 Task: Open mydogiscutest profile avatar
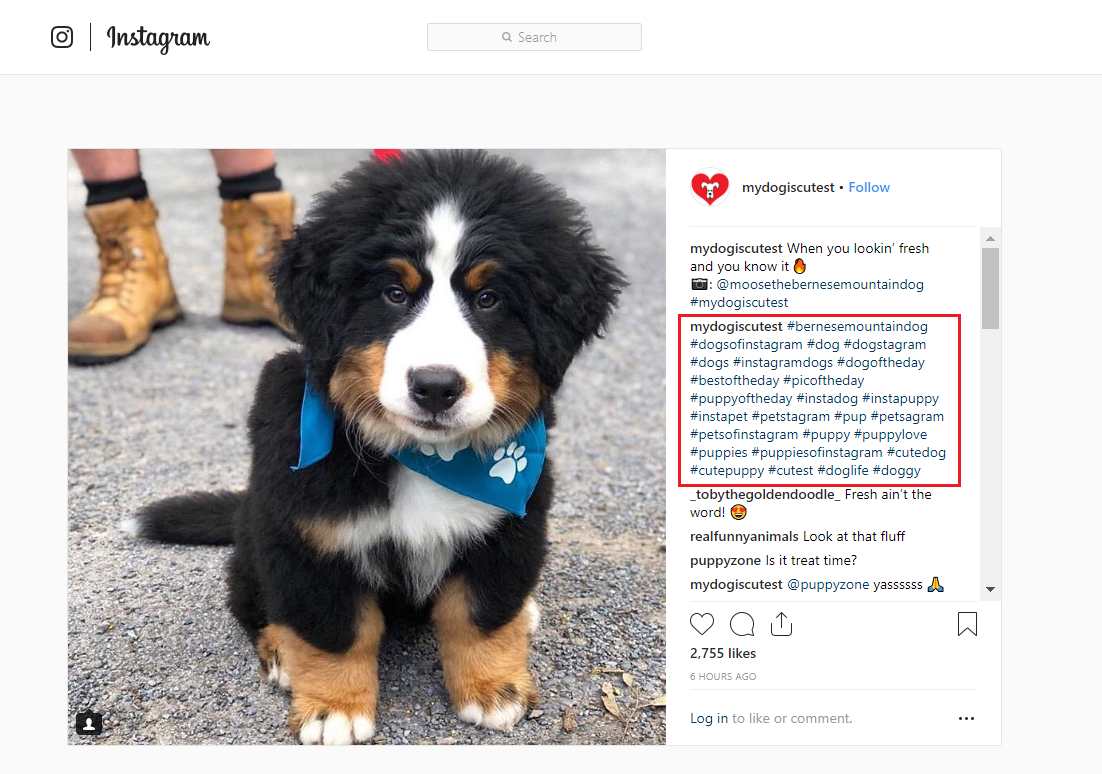click(x=710, y=187)
